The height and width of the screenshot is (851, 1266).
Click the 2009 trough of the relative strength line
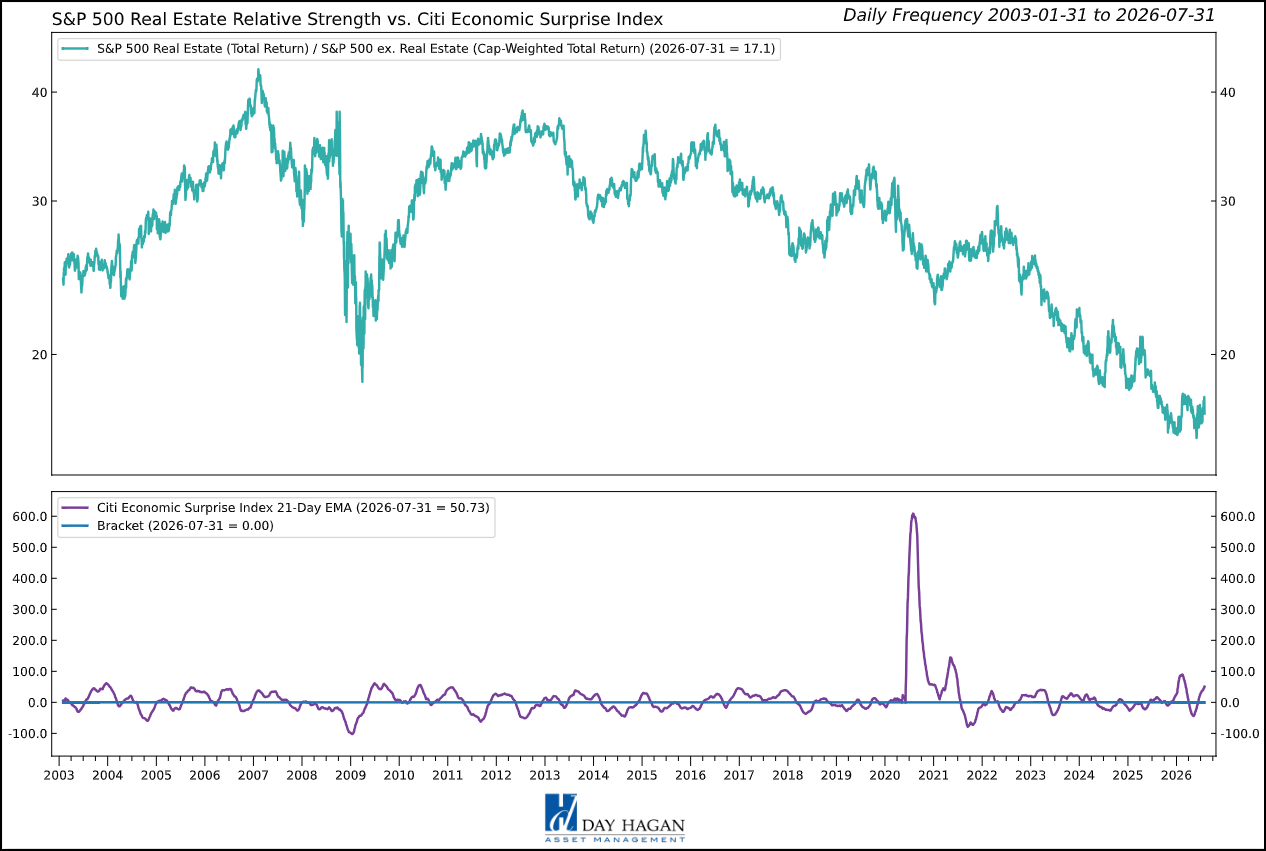point(362,381)
